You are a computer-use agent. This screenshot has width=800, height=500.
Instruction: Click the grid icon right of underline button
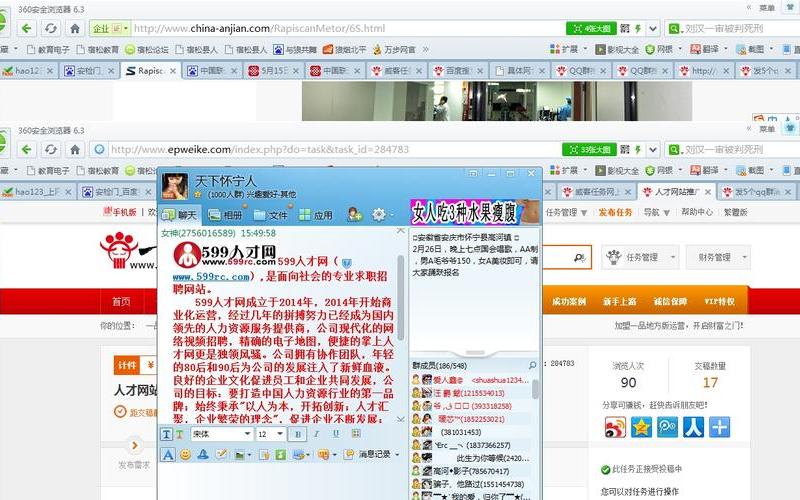356,434
